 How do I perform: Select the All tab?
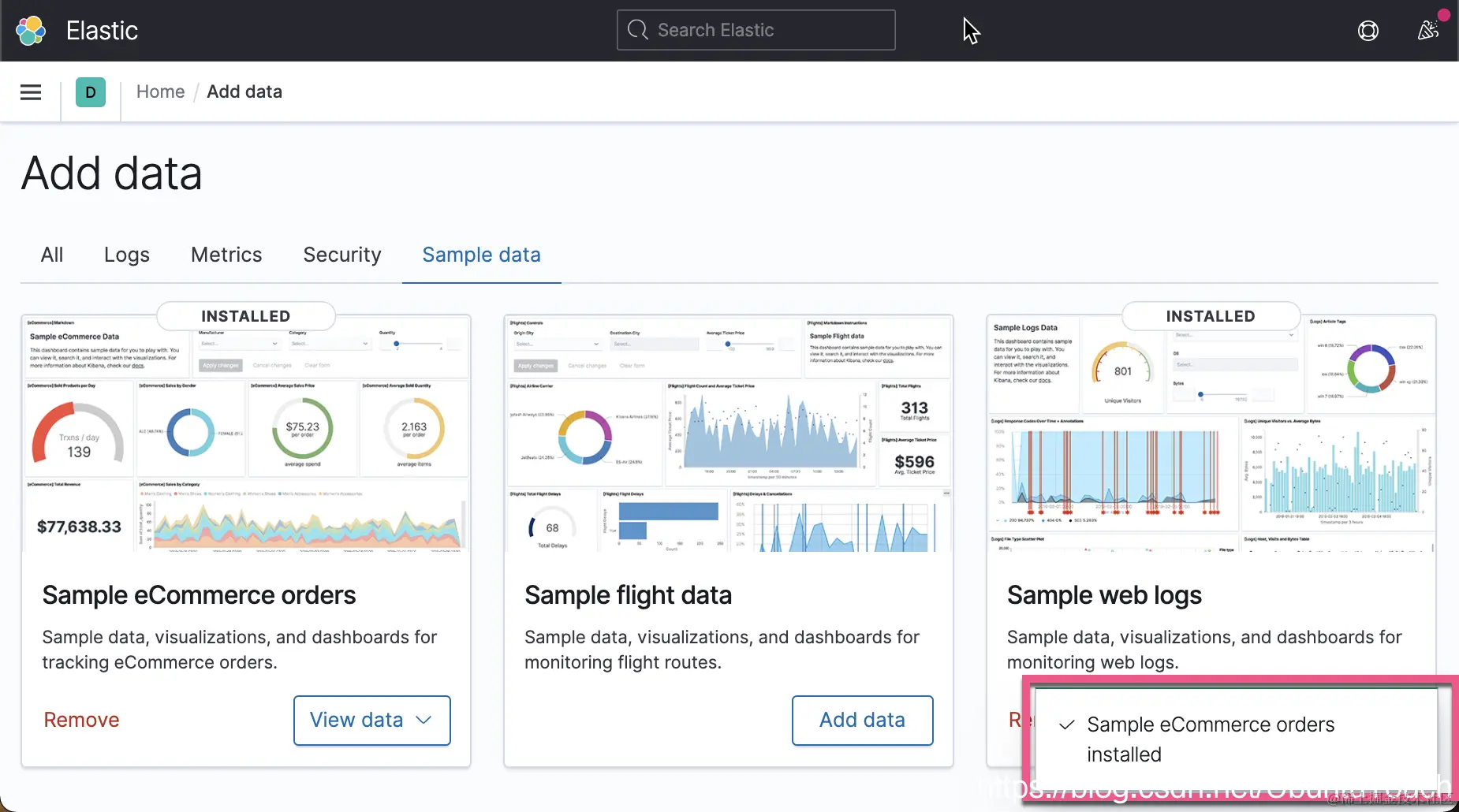point(52,255)
